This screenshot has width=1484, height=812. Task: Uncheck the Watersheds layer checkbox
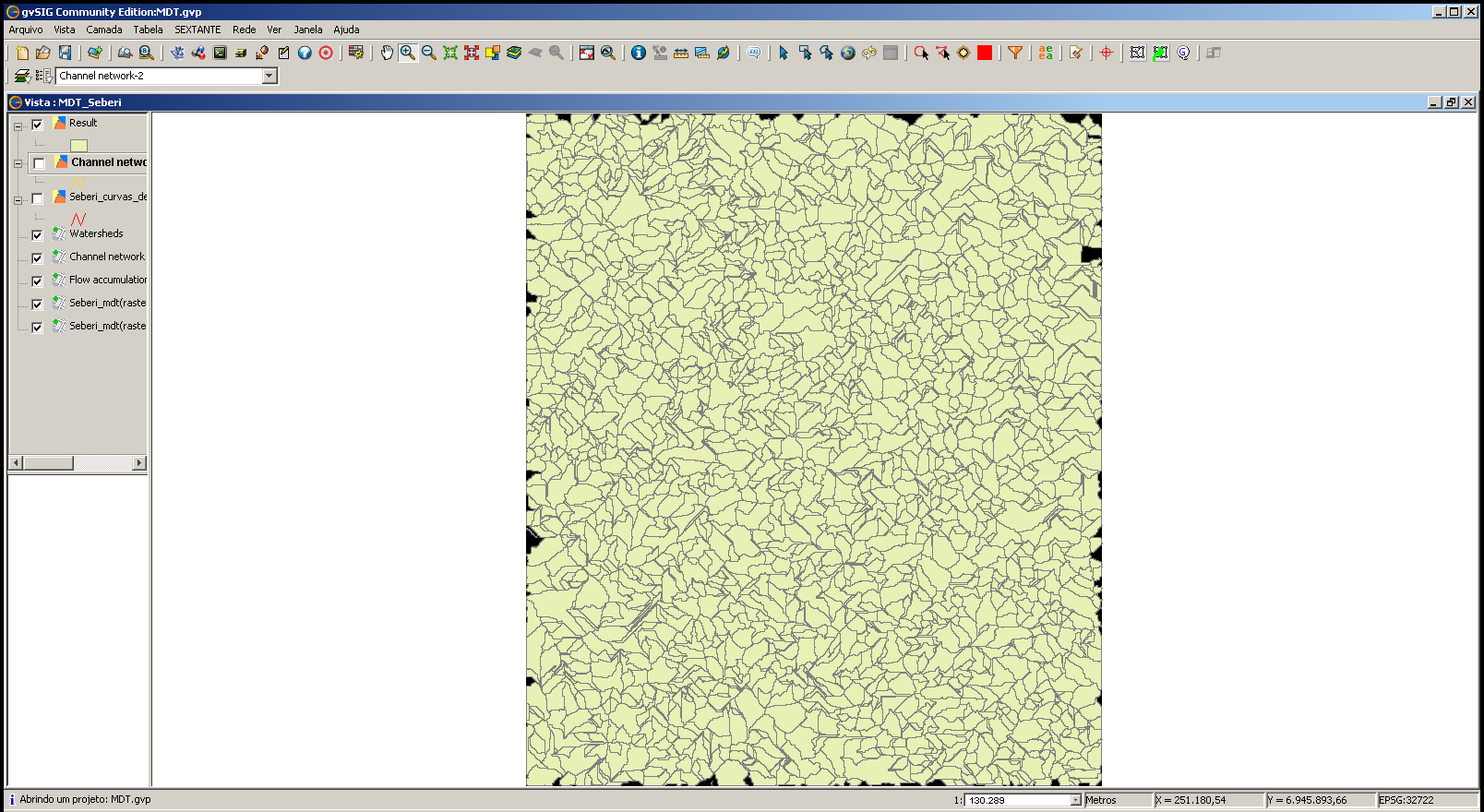(x=37, y=235)
